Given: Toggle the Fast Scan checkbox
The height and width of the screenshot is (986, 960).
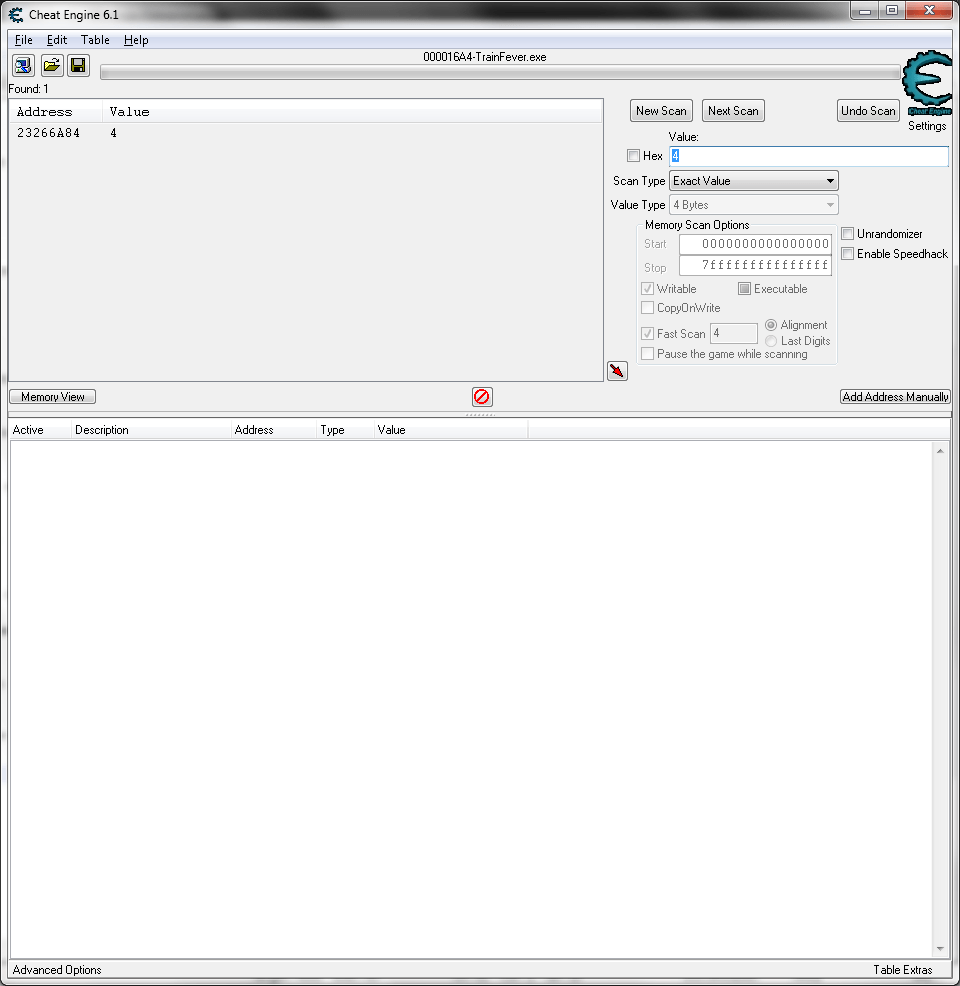Looking at the screenshot, I should click(x=648, y=334).
